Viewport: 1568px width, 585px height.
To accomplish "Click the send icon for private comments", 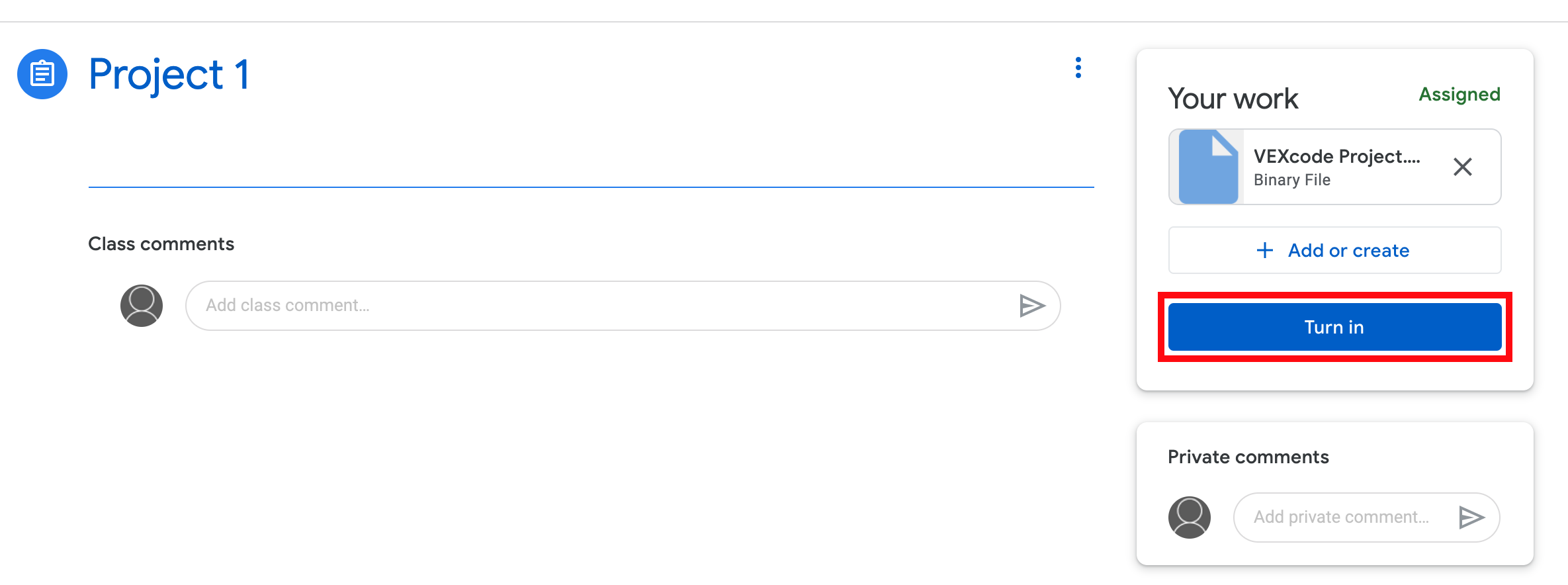I will (1472, 517).
